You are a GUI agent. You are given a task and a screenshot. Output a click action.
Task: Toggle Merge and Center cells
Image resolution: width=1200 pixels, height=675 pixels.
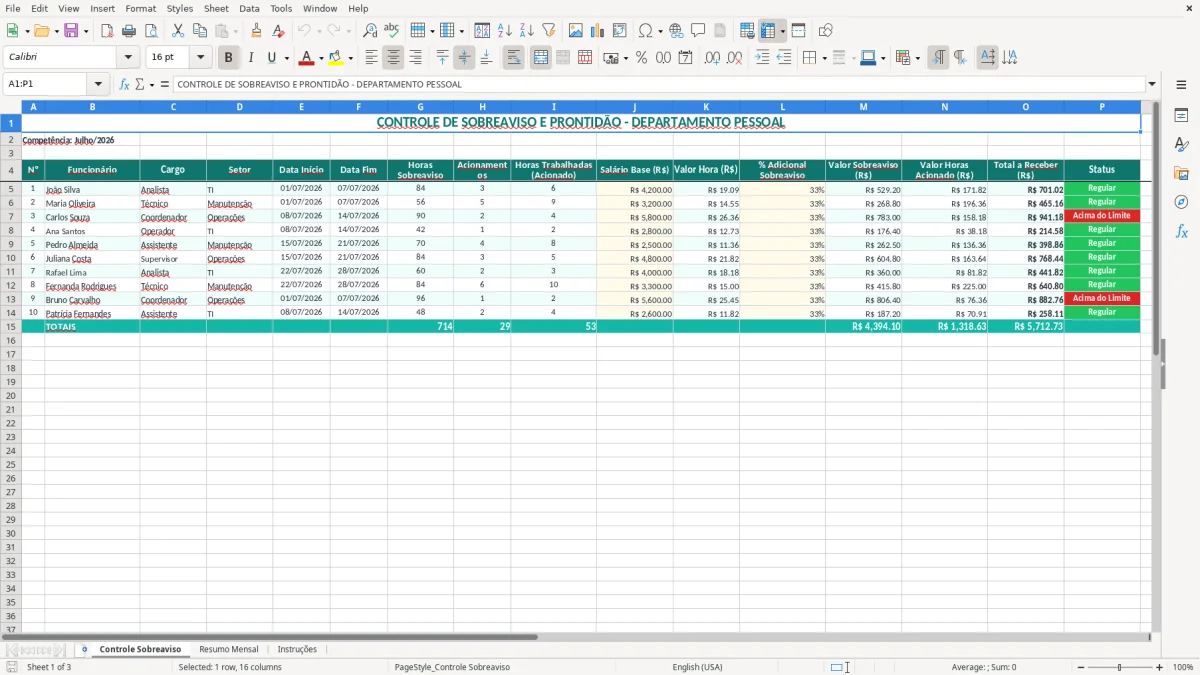[541, 58]
